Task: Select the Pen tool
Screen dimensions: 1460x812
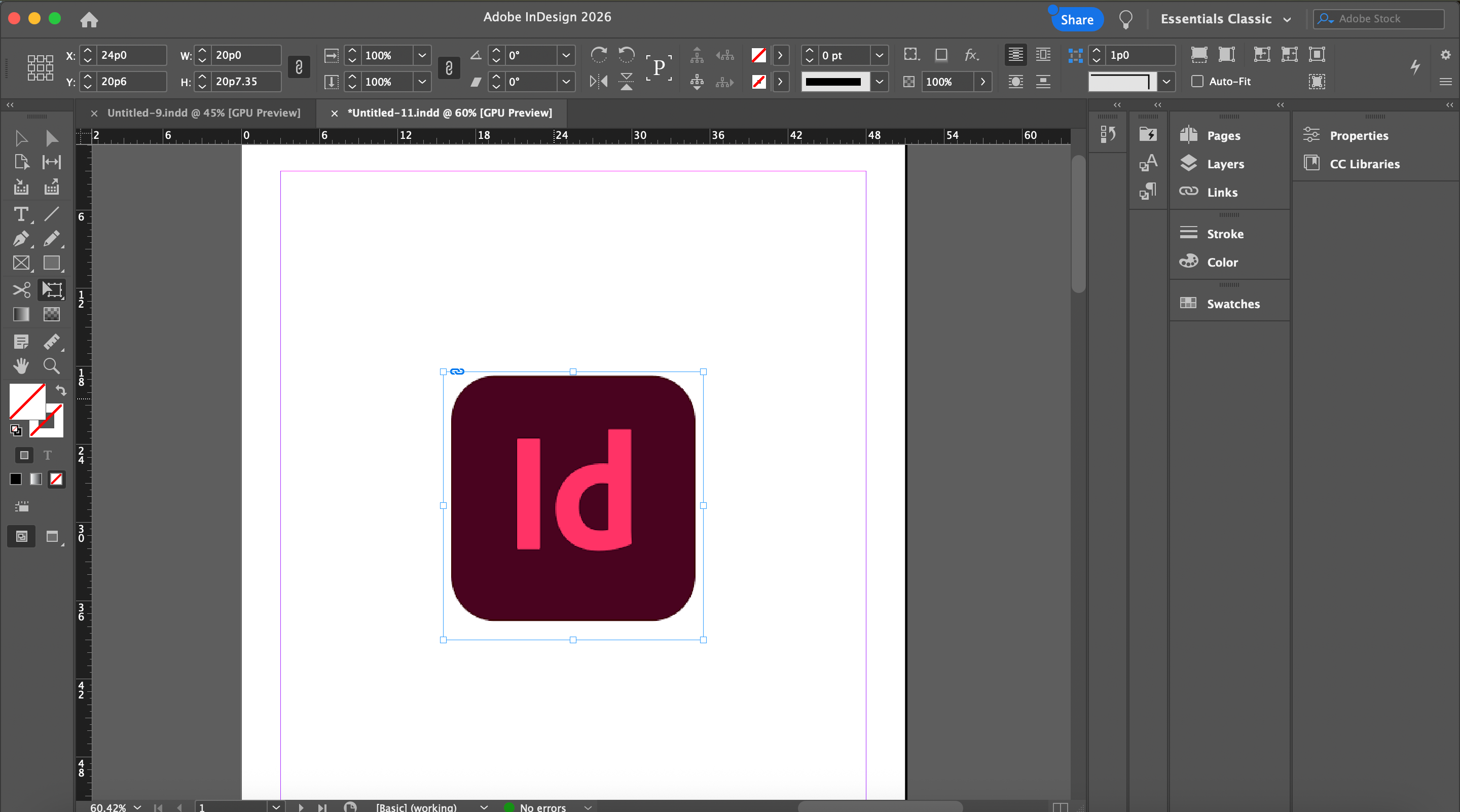Action: (21, 239)
